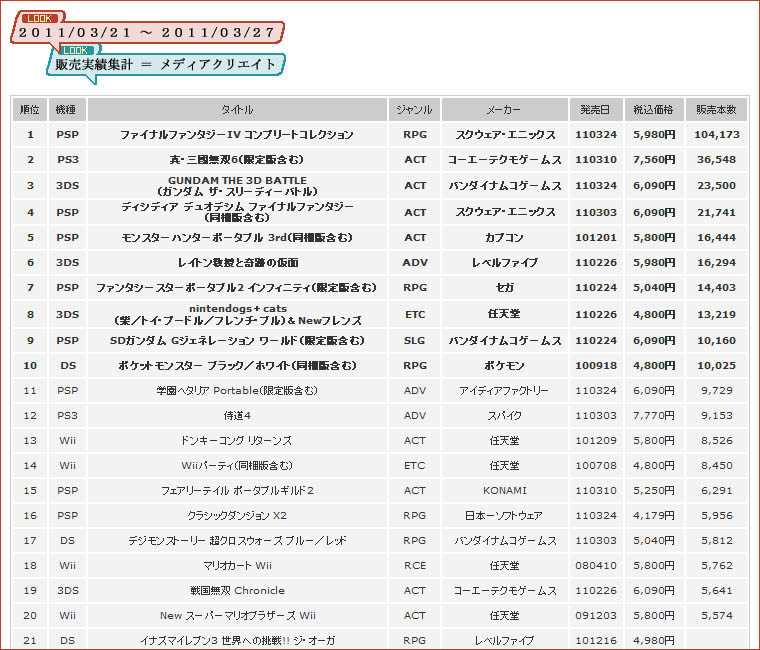Click the メーカー column header
The width and height of the screenshot is (760, 650).
(x=504, y=110)
